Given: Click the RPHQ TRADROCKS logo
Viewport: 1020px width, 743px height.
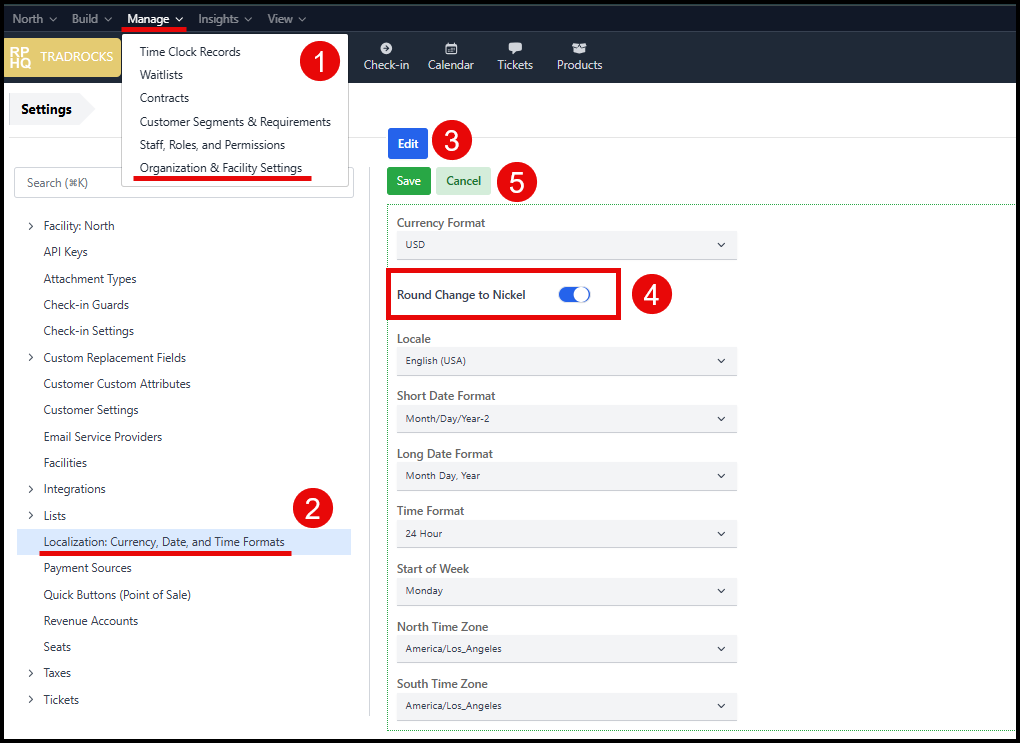Looking at the screenshot, I should pyautogui.click(x=62, y=57).
